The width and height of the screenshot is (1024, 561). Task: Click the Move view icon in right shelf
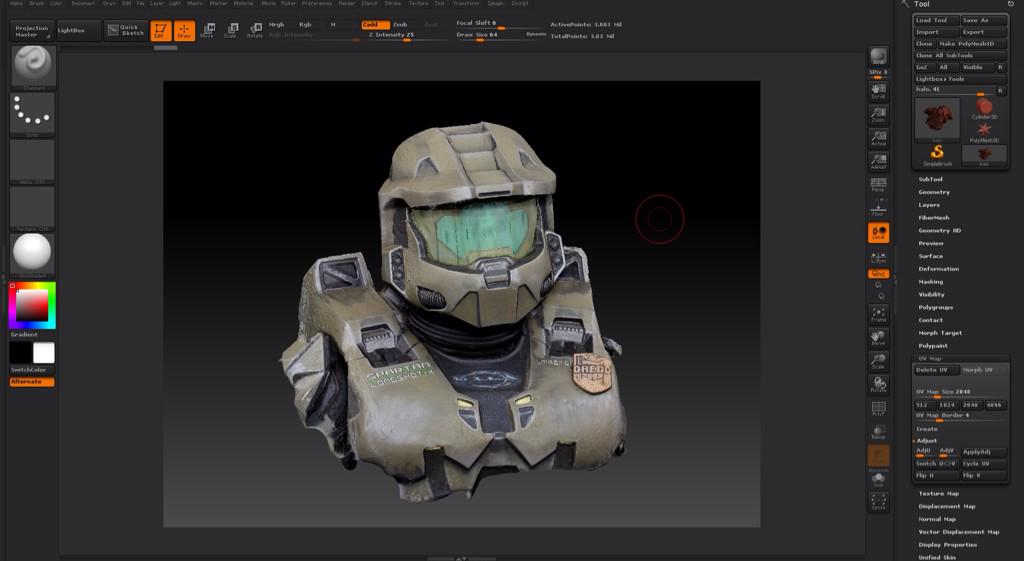[x=878, y=338]
